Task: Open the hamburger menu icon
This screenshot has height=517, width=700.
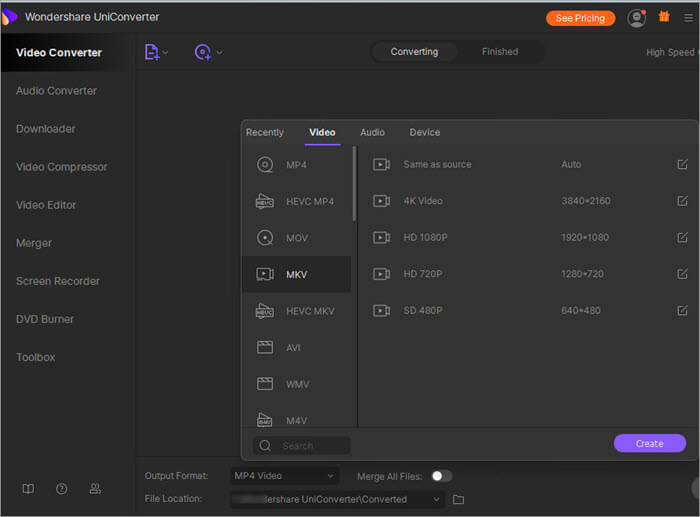Action: (688, 18)
